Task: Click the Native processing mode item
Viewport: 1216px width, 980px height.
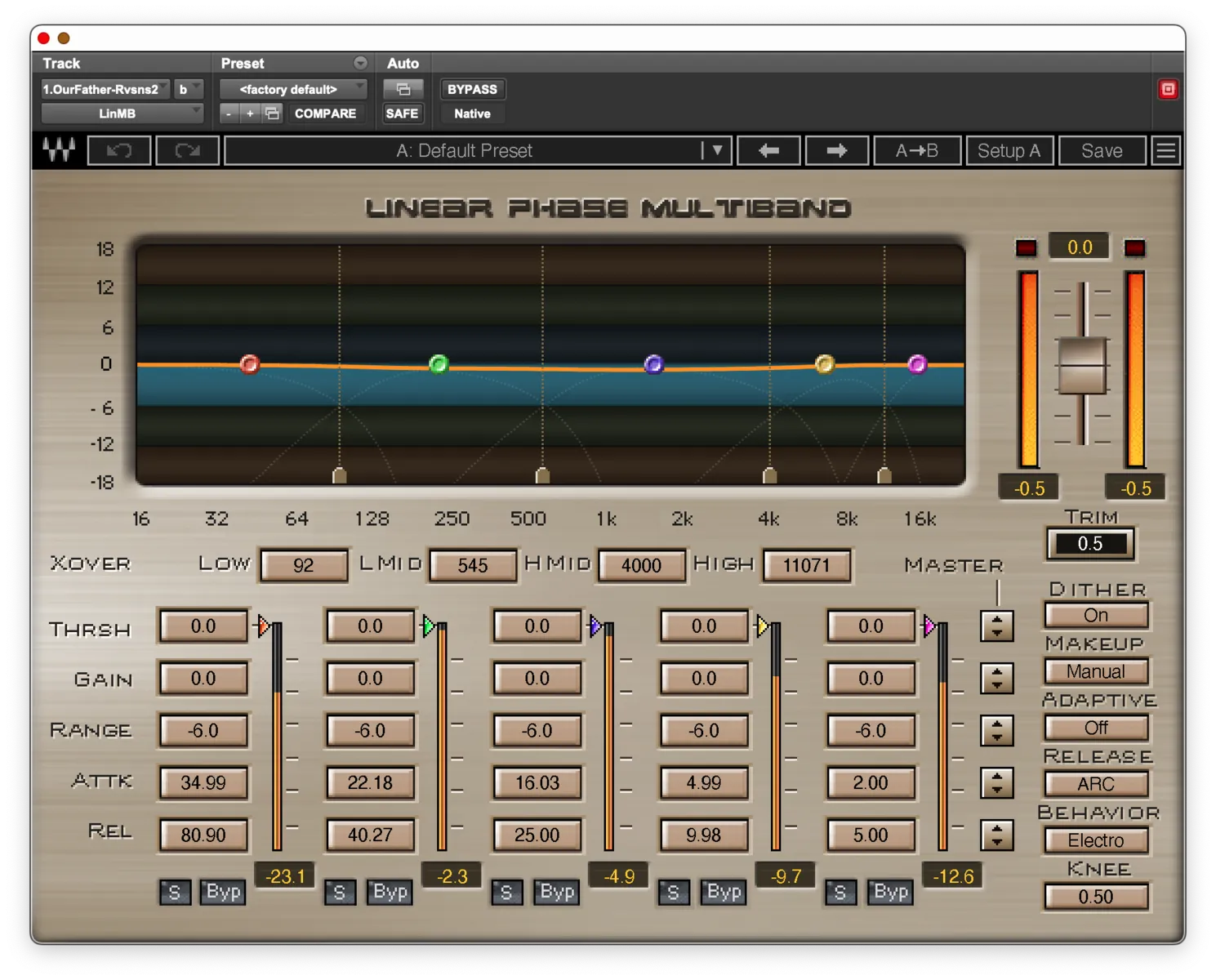Action: click(471, 114)
